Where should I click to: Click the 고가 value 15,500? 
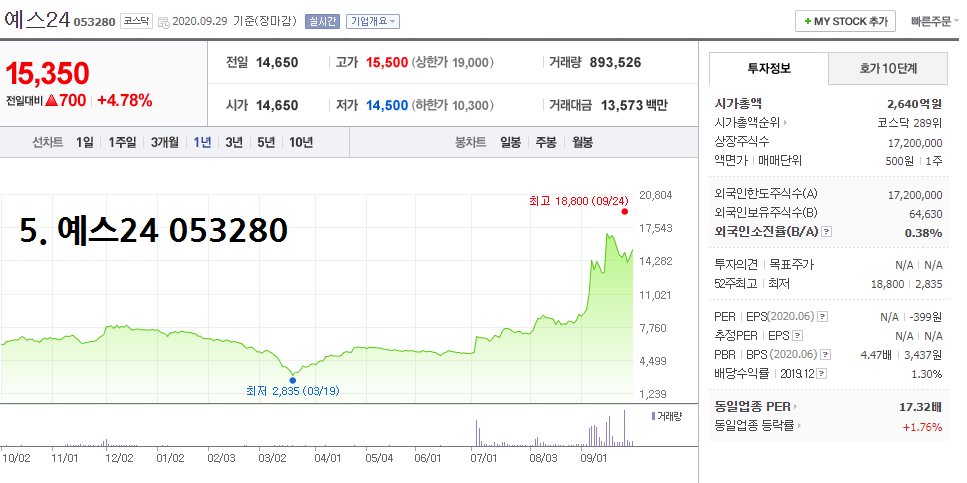point(387,62)
